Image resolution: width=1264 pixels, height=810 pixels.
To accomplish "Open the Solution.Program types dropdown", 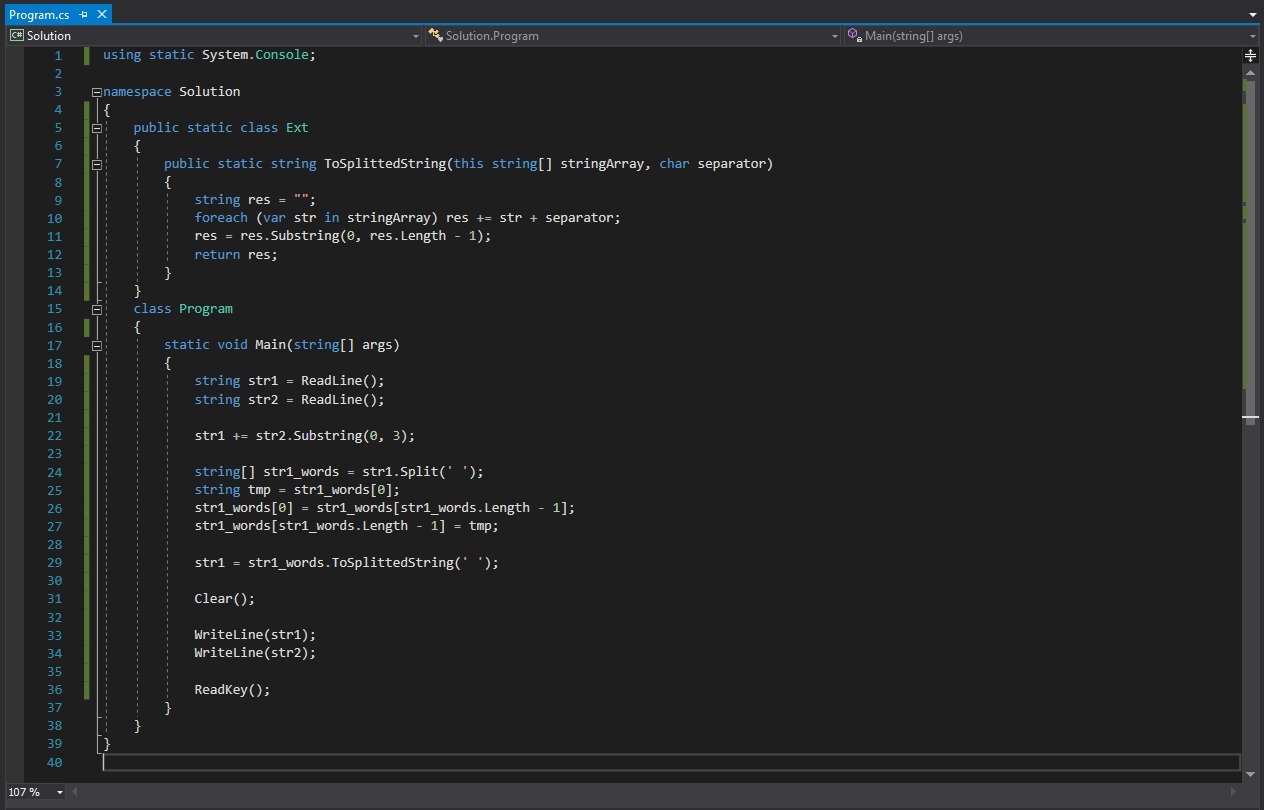I will (x=835, y=36).
